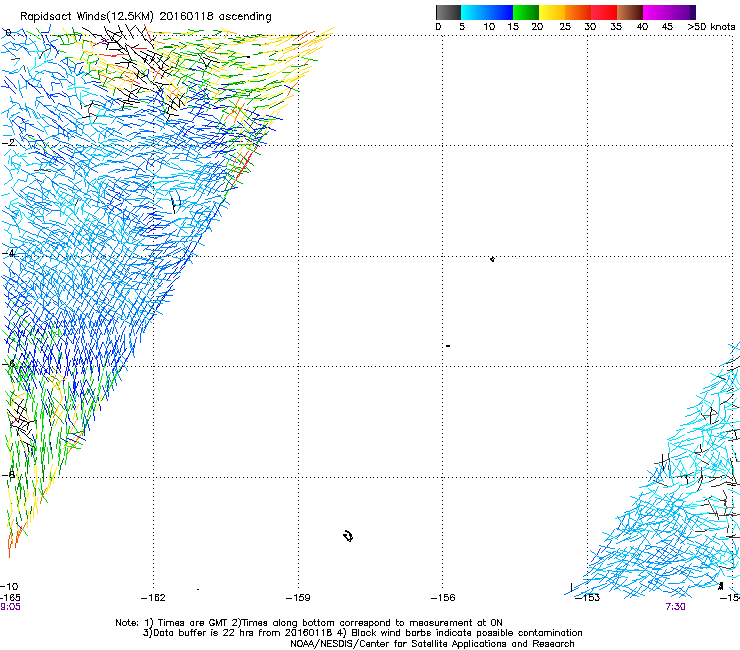Click the -162 longitude axis label
The image size is (740, 650).
pyautogui.click(x=153, y=598)
